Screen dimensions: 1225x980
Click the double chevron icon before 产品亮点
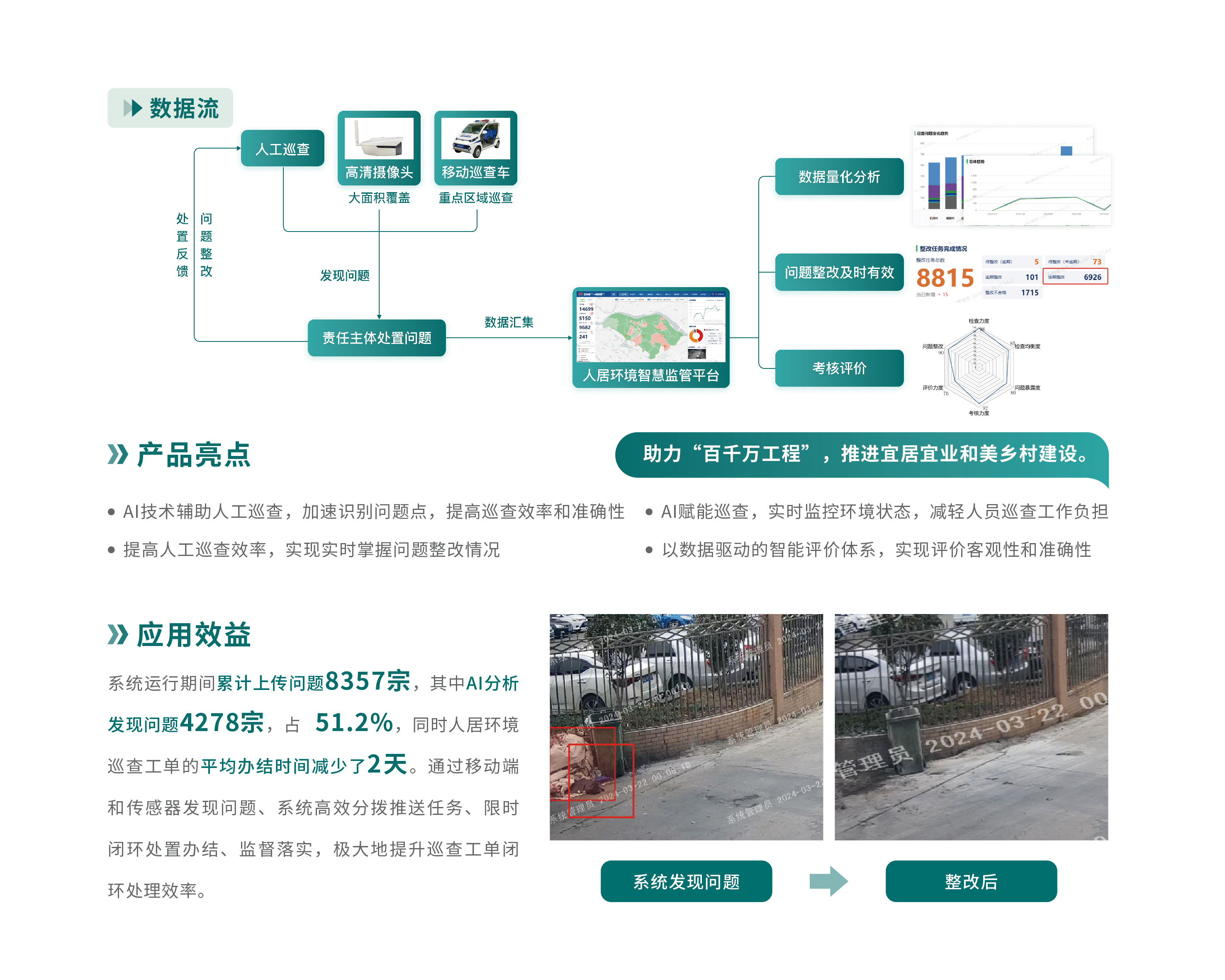click(x=118, y=454)
